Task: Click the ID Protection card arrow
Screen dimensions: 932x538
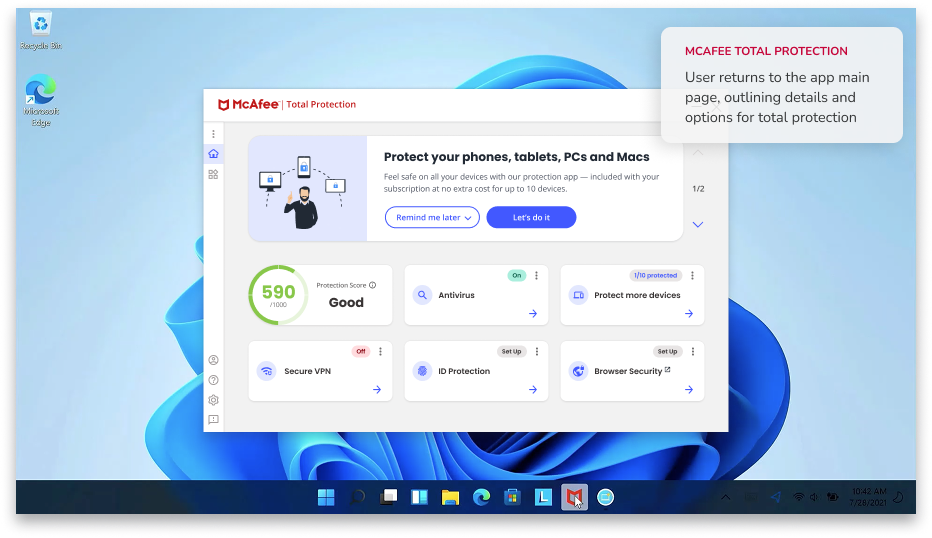Action: 533,389
